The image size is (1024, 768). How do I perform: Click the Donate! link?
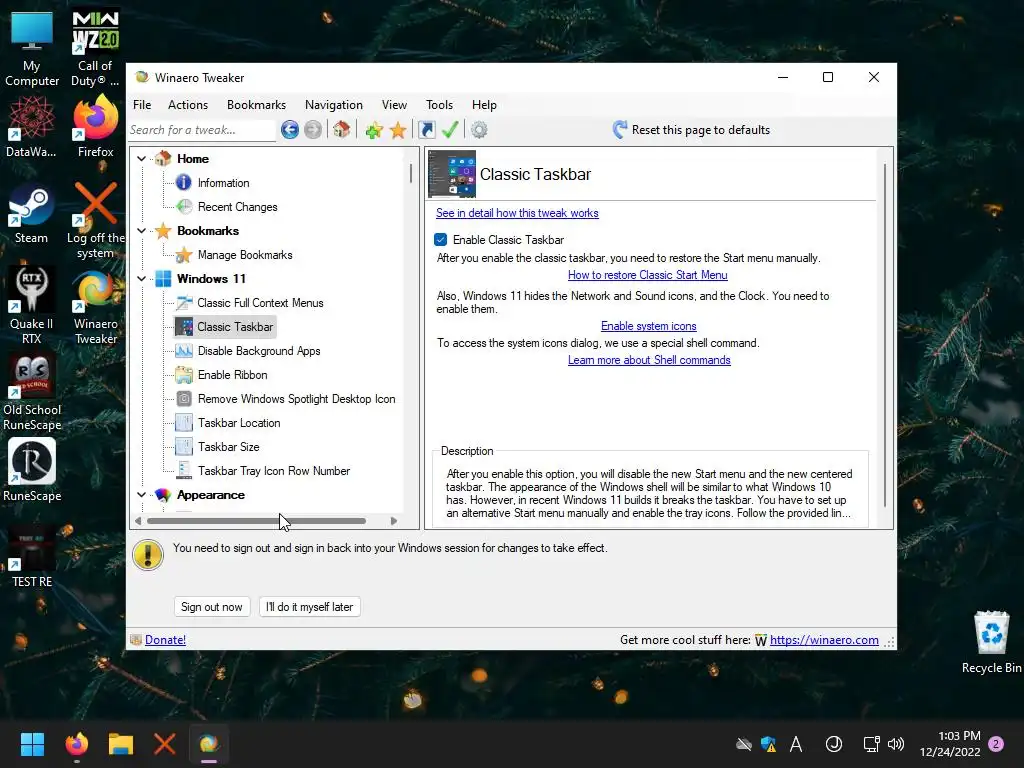tap(165, 640)
